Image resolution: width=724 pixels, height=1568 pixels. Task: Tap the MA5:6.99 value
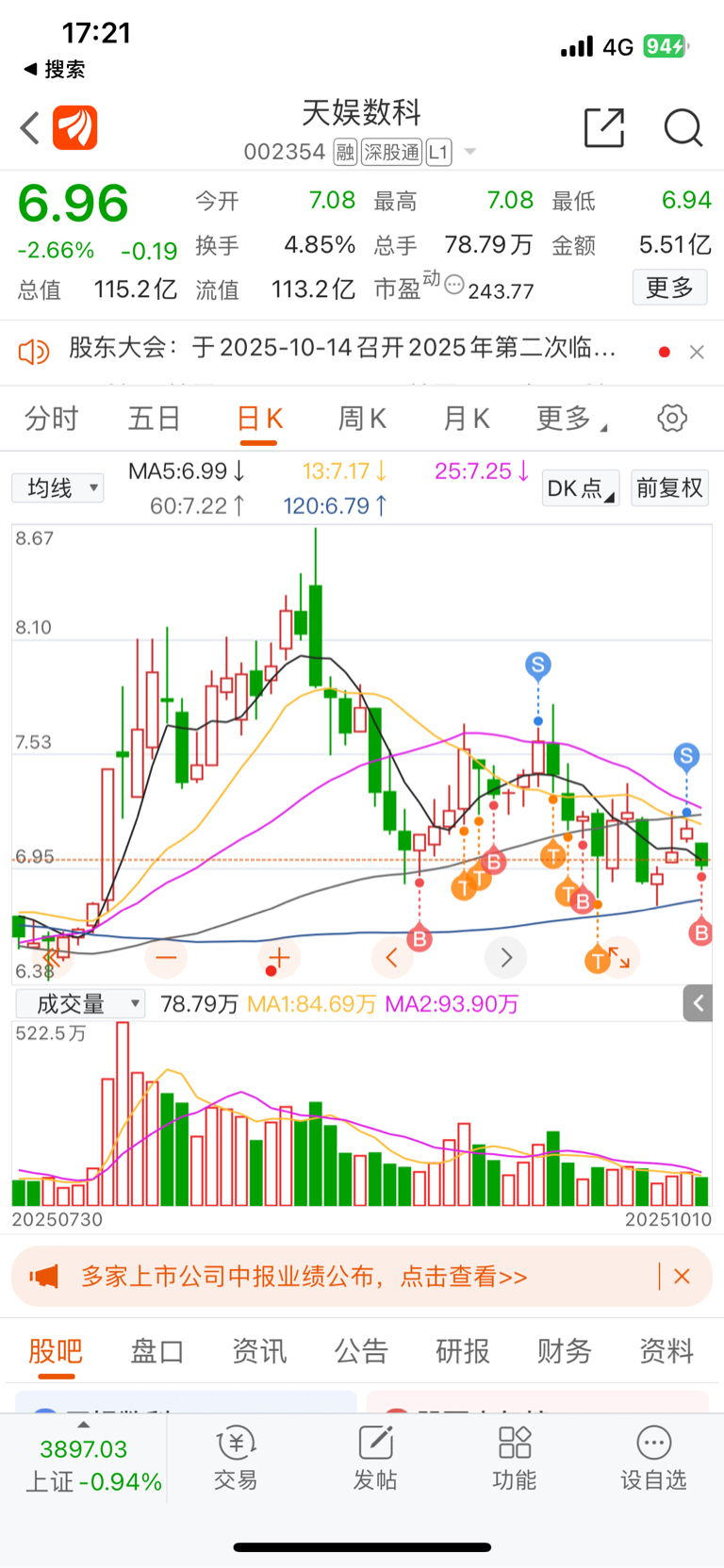tap(187, 470)
